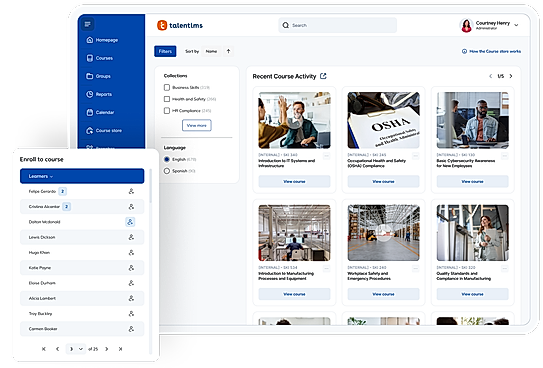Click the Filters button

tap(165, 51)
